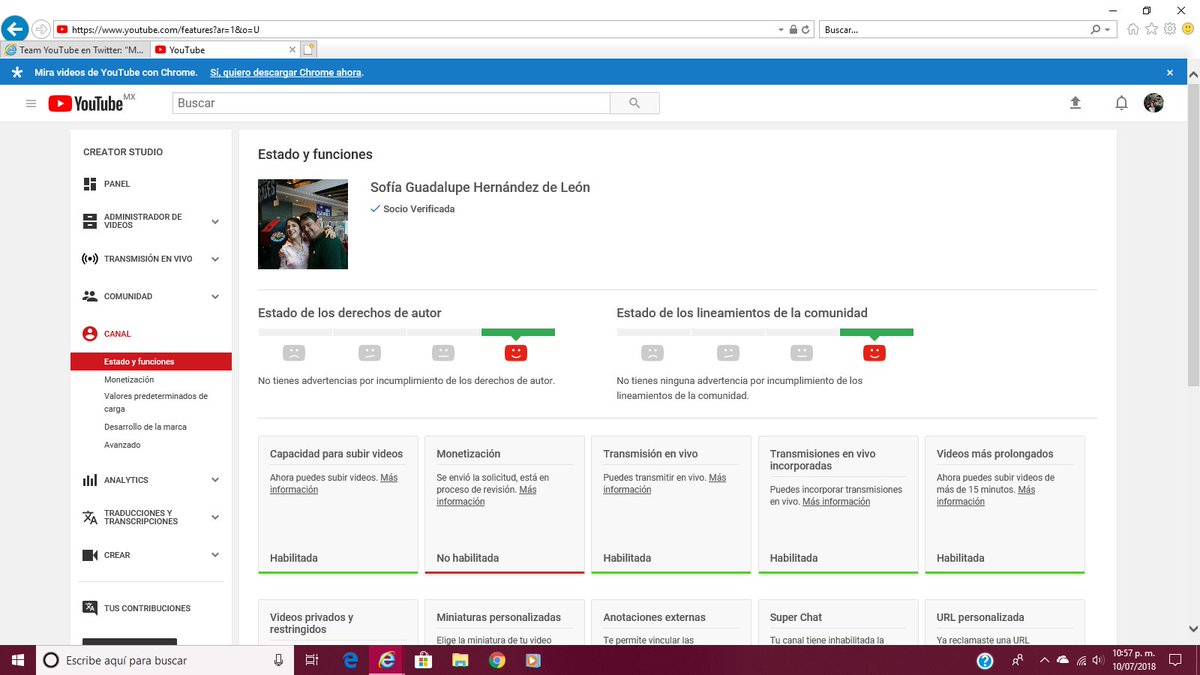Expand the Comunidad section

tap(215, 296)
